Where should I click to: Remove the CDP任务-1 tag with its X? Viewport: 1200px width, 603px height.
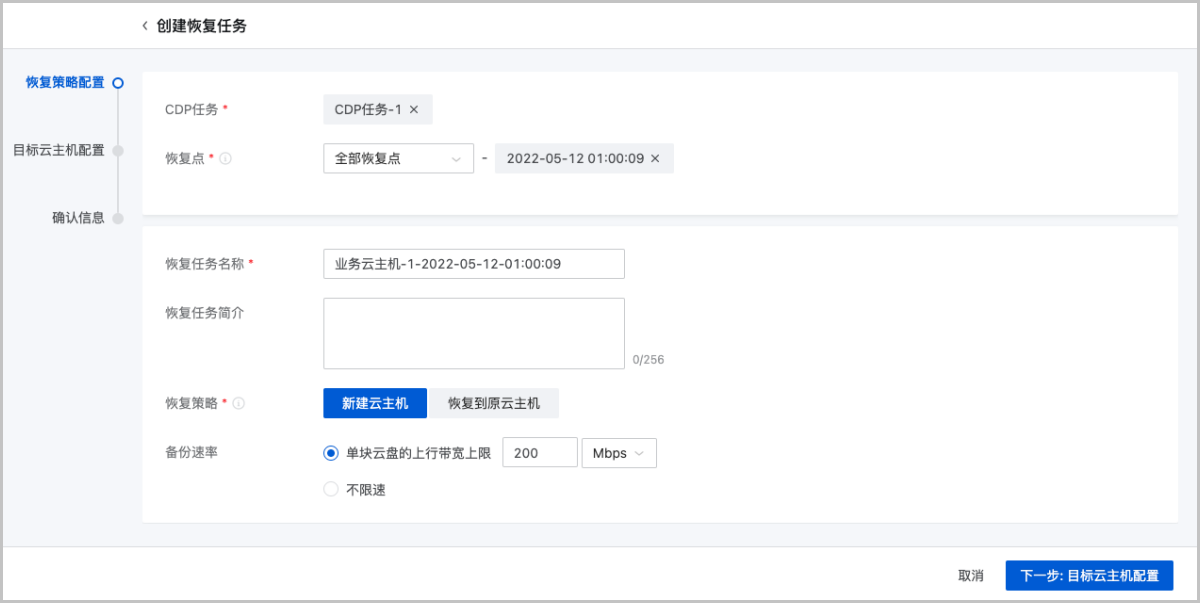coord(414,110)
